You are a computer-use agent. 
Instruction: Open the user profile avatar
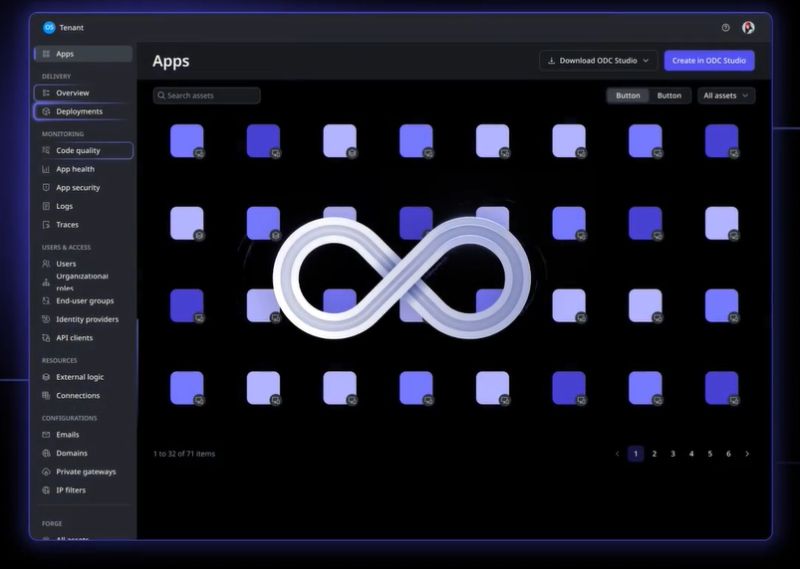click(748, 28)
